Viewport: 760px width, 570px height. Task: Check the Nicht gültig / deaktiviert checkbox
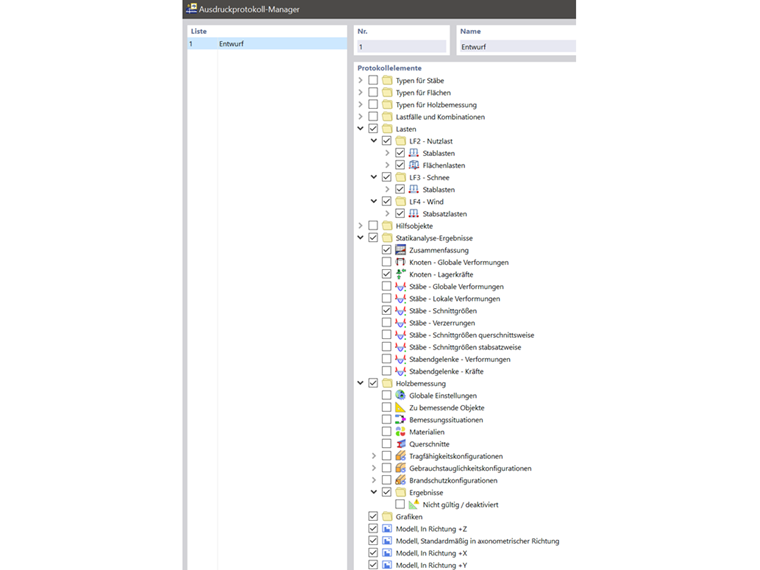pos(400,504)
